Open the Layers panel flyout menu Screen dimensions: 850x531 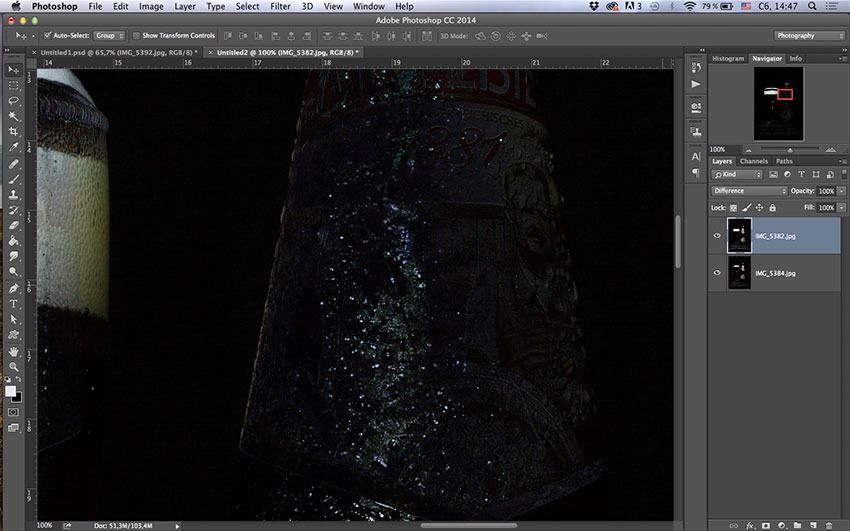point(842,161)
